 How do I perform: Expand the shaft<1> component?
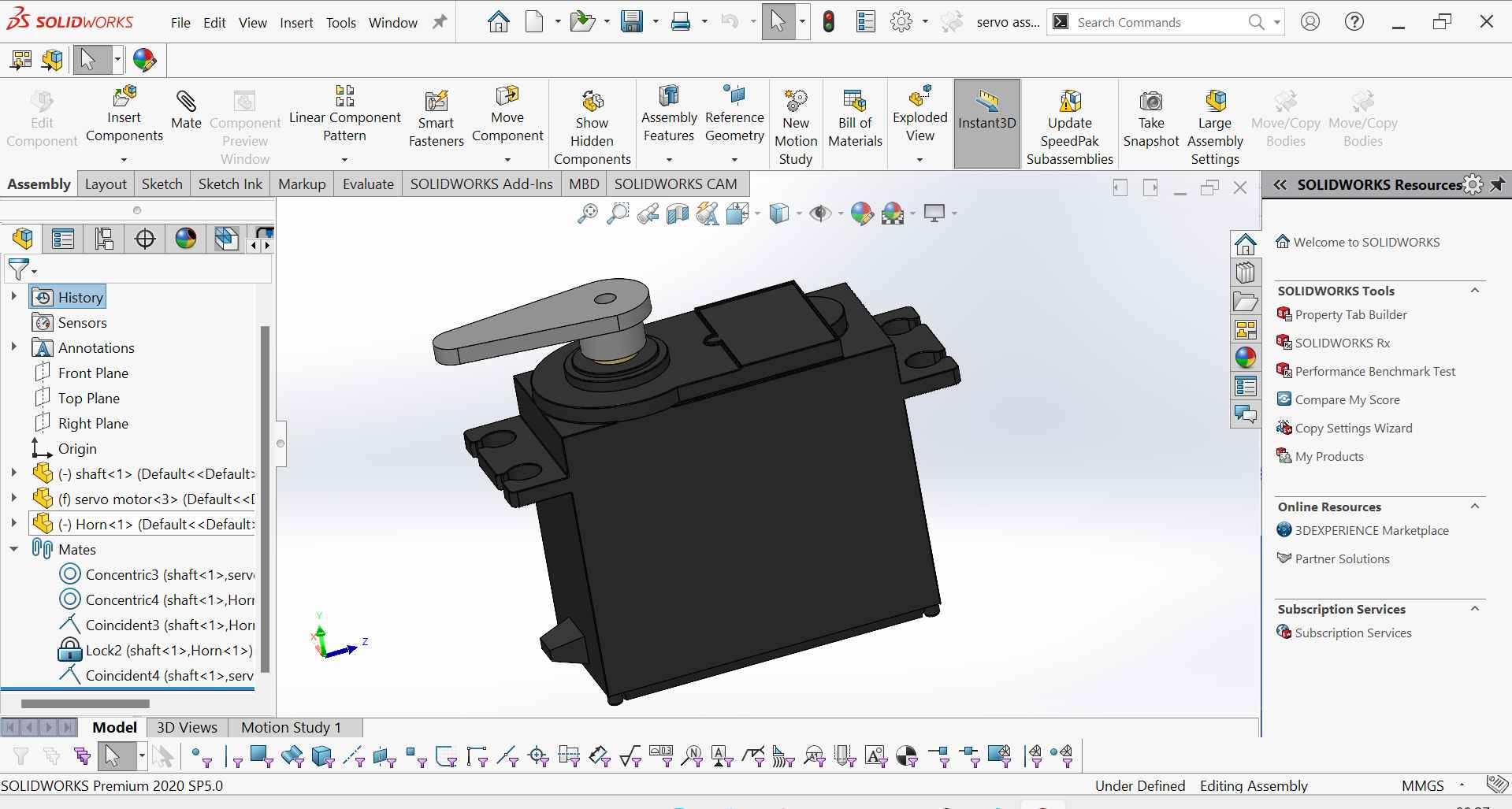pyautogui.click(x=13, y=473)
